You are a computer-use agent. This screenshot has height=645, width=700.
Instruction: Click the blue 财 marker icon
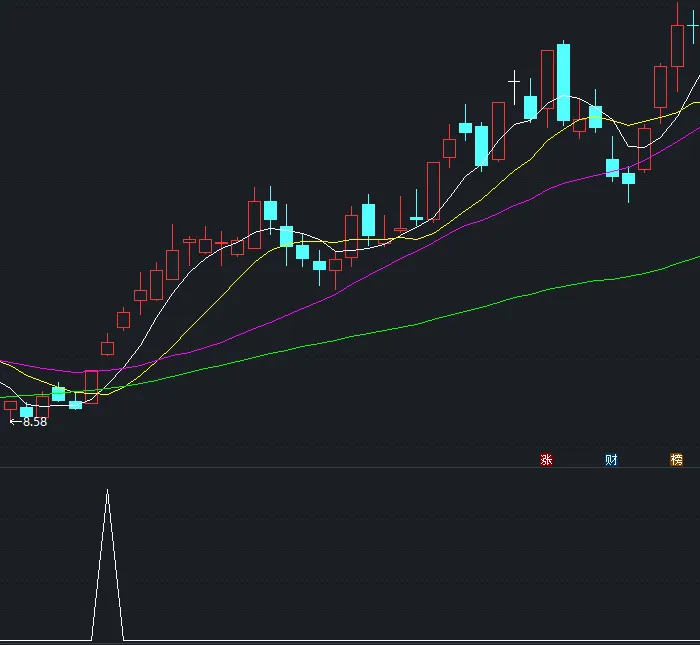tap(611, 459)
